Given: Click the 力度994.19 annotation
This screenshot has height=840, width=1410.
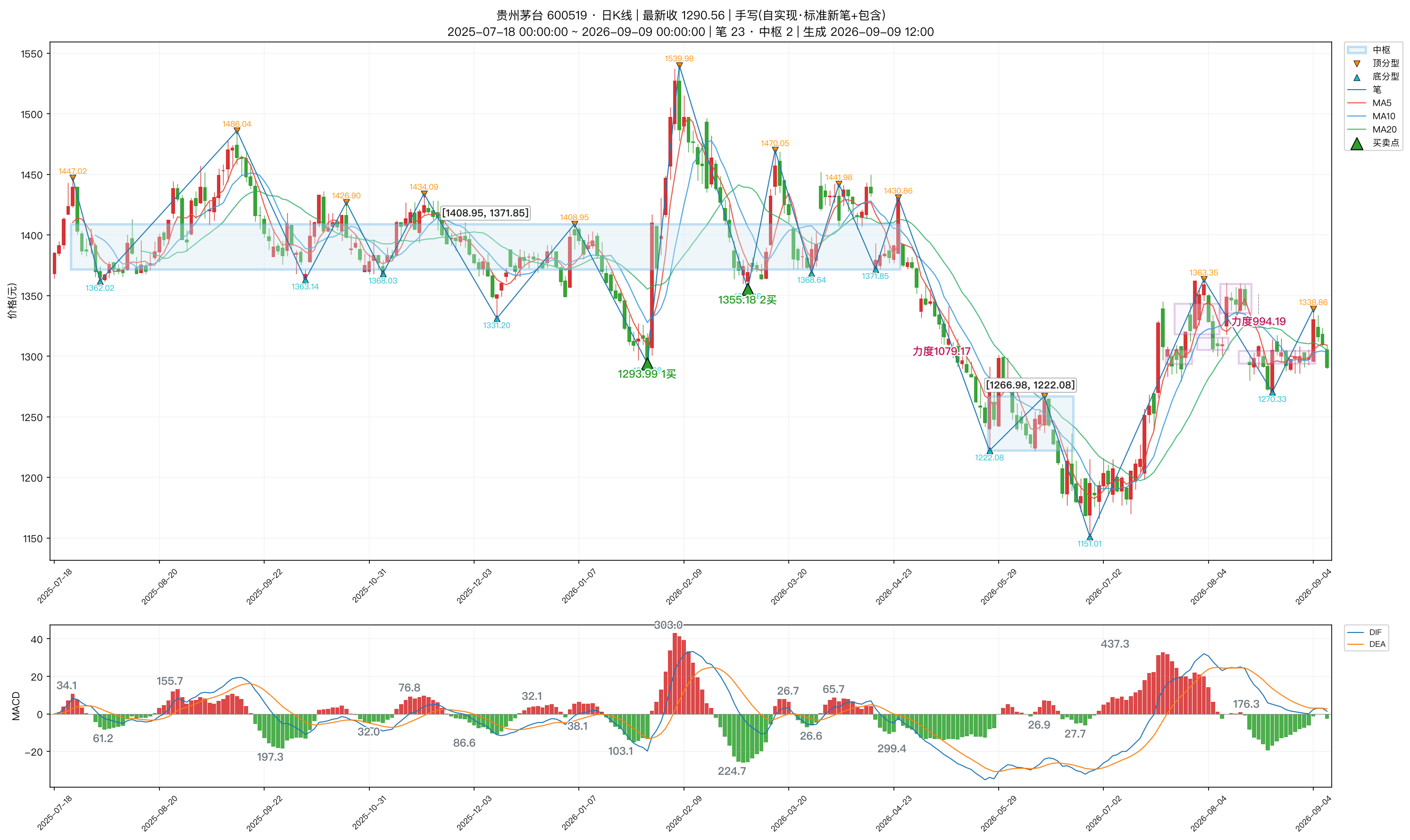Looking at the screenshot, I should click(x=1258, y=322).
